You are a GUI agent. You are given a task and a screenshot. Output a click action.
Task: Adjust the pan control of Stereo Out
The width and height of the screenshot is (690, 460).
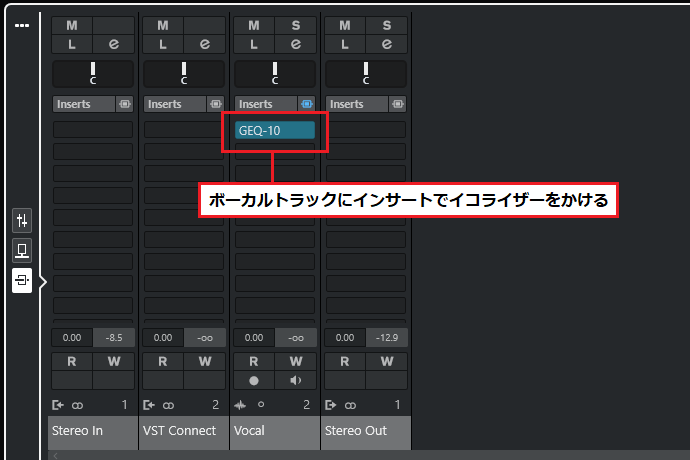pos(366,74)
